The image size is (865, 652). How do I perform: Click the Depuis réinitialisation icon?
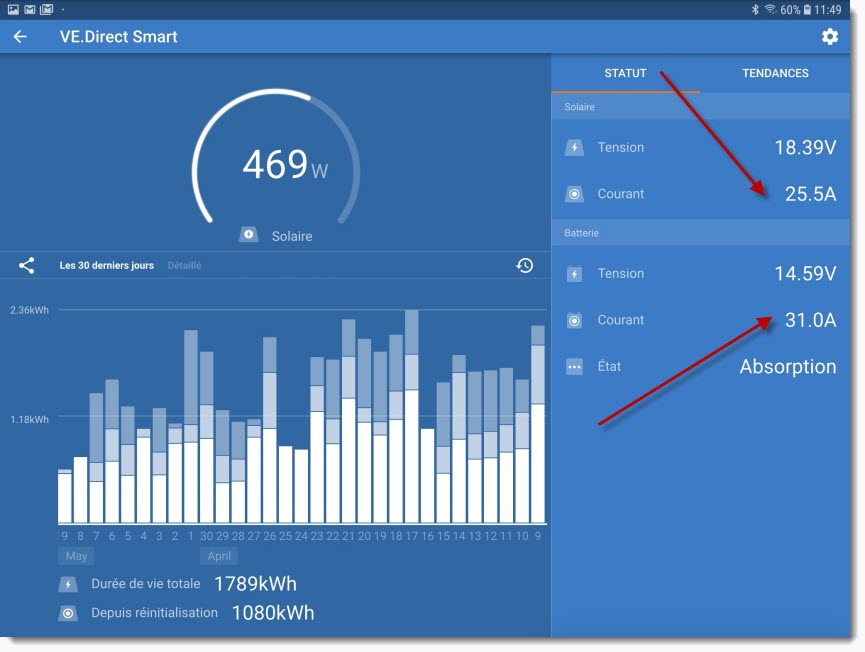click(x=68, y=613)
